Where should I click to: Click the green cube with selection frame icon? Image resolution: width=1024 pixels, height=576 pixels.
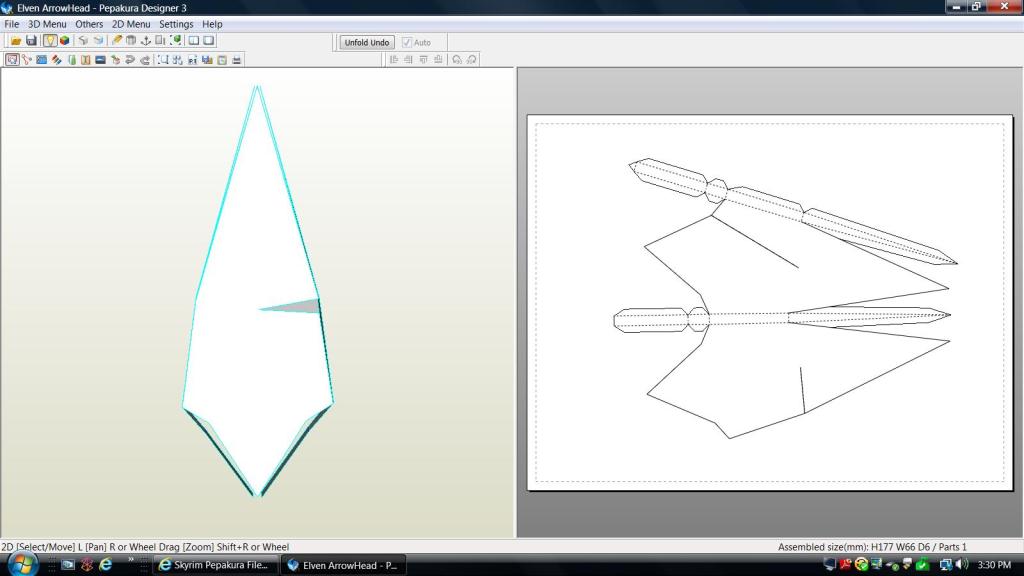[176, 40]
